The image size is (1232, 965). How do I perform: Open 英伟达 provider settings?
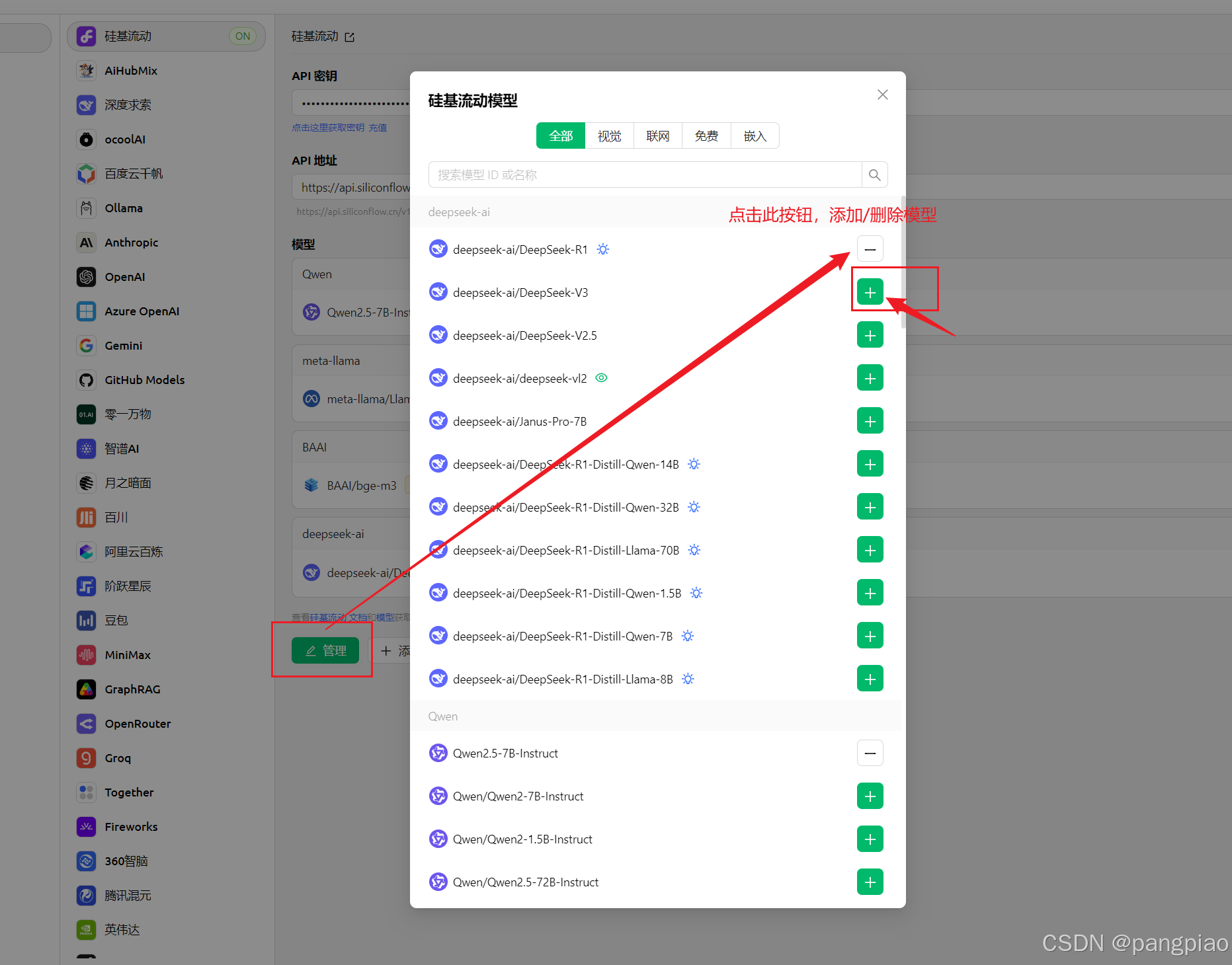point(165,930)
